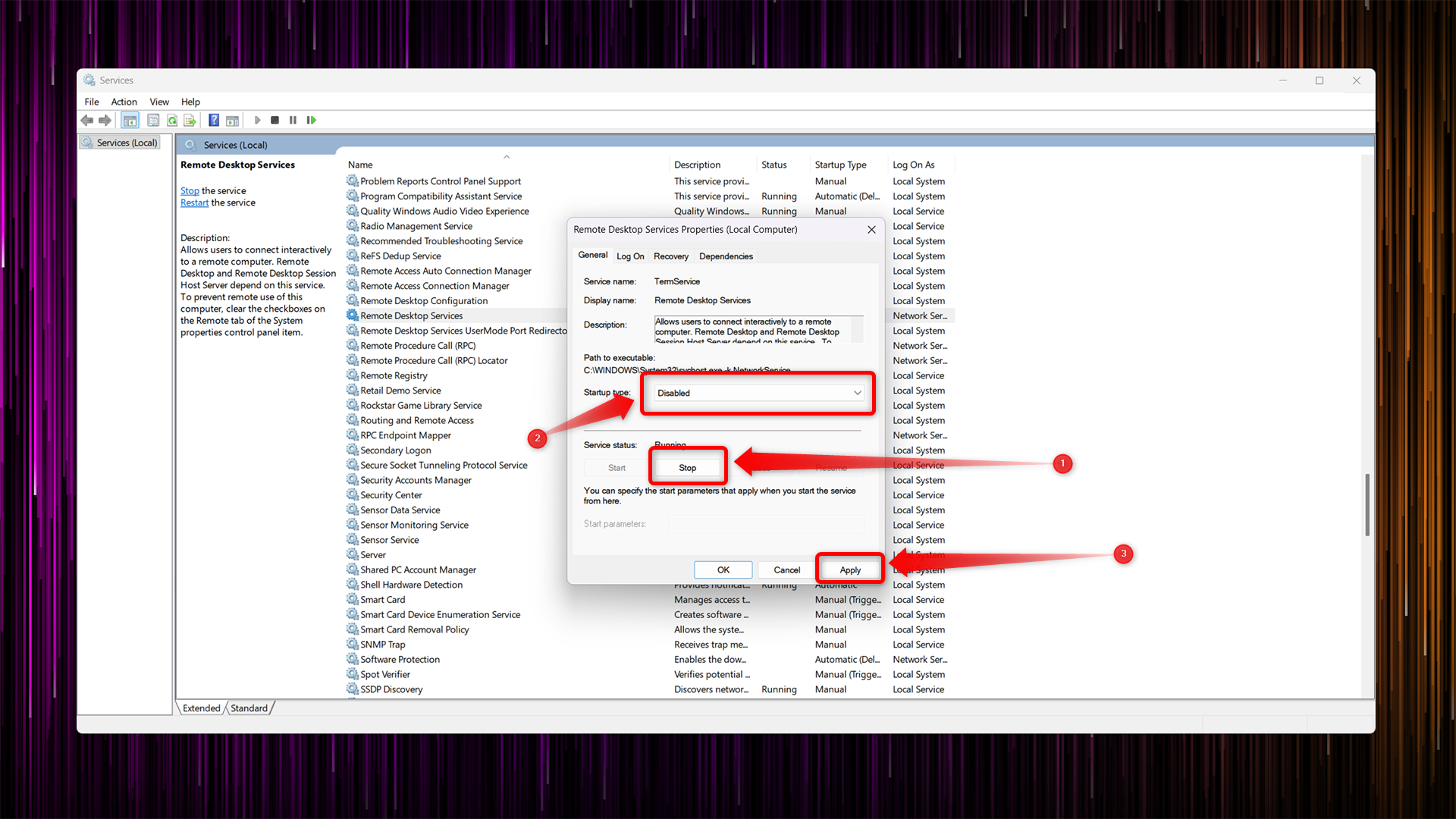
Task: Click OK in the Properties dialog
Action: pos(723,570)
